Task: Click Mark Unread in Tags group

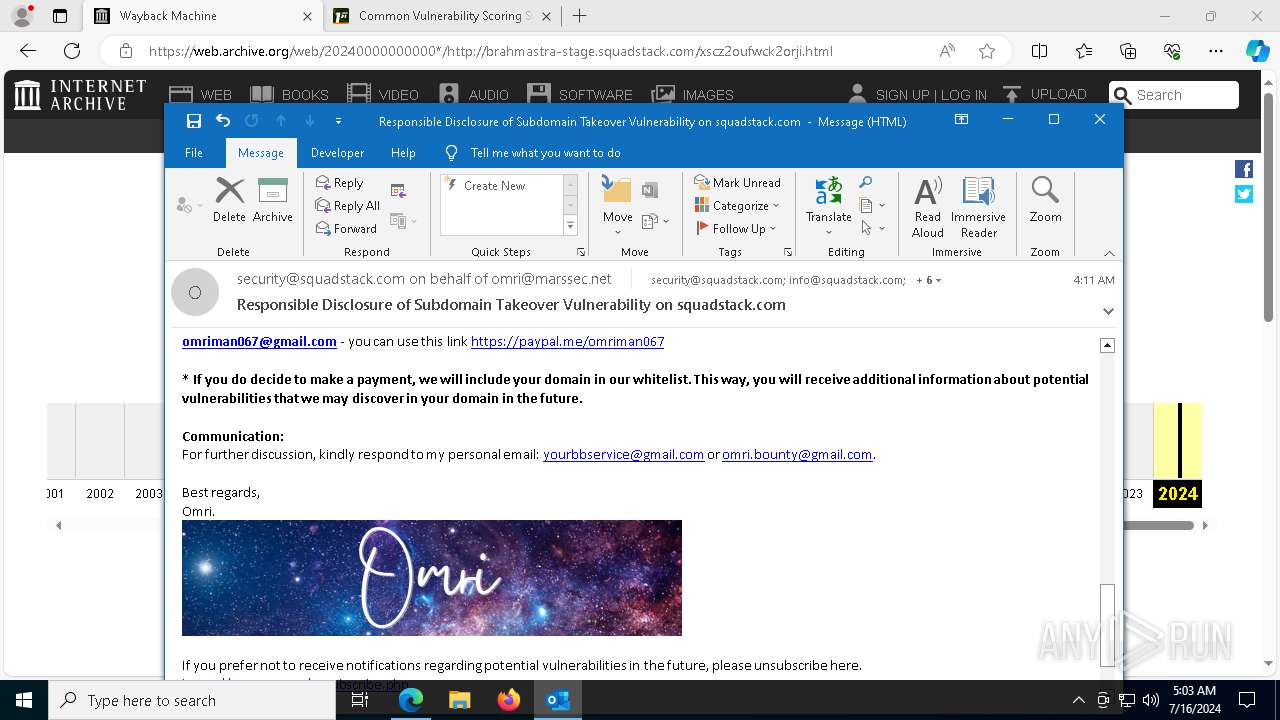Action: click(737, 183)
